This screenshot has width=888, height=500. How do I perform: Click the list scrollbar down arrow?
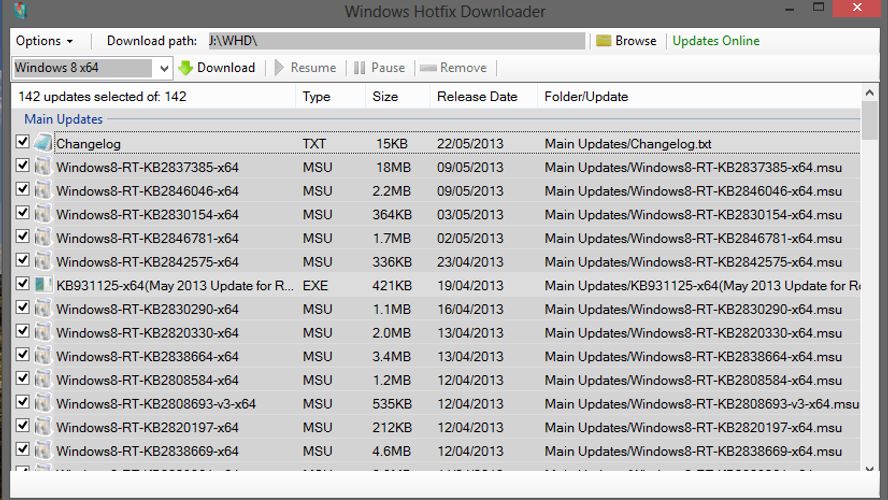point(869,469)
